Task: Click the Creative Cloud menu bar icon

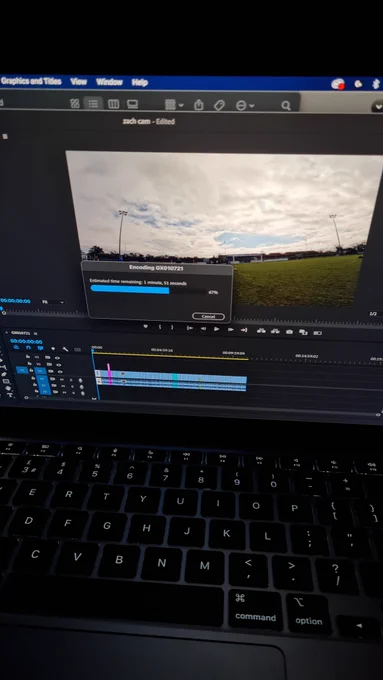Action: [x=338, y=84]
